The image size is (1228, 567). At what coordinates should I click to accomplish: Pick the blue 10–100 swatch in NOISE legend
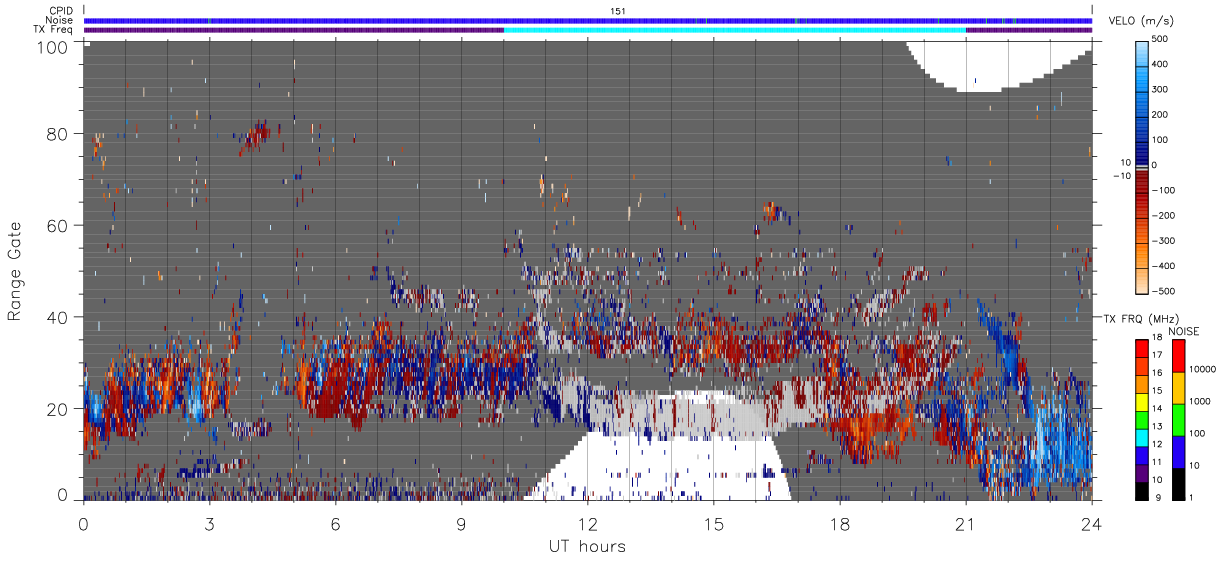coord(1178,451)
